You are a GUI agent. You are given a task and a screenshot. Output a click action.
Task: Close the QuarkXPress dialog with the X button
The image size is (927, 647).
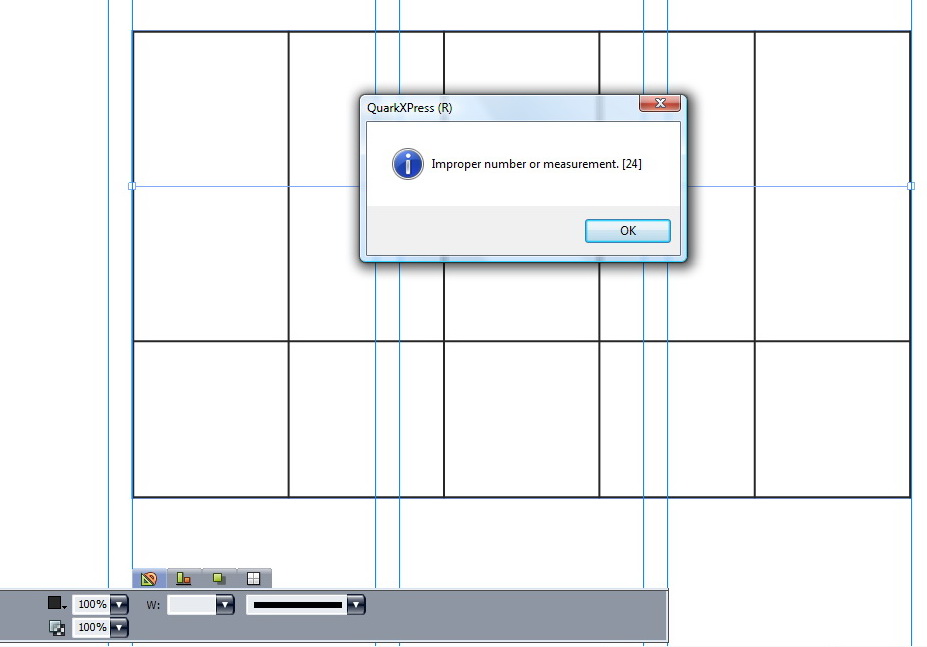[660, 103]
